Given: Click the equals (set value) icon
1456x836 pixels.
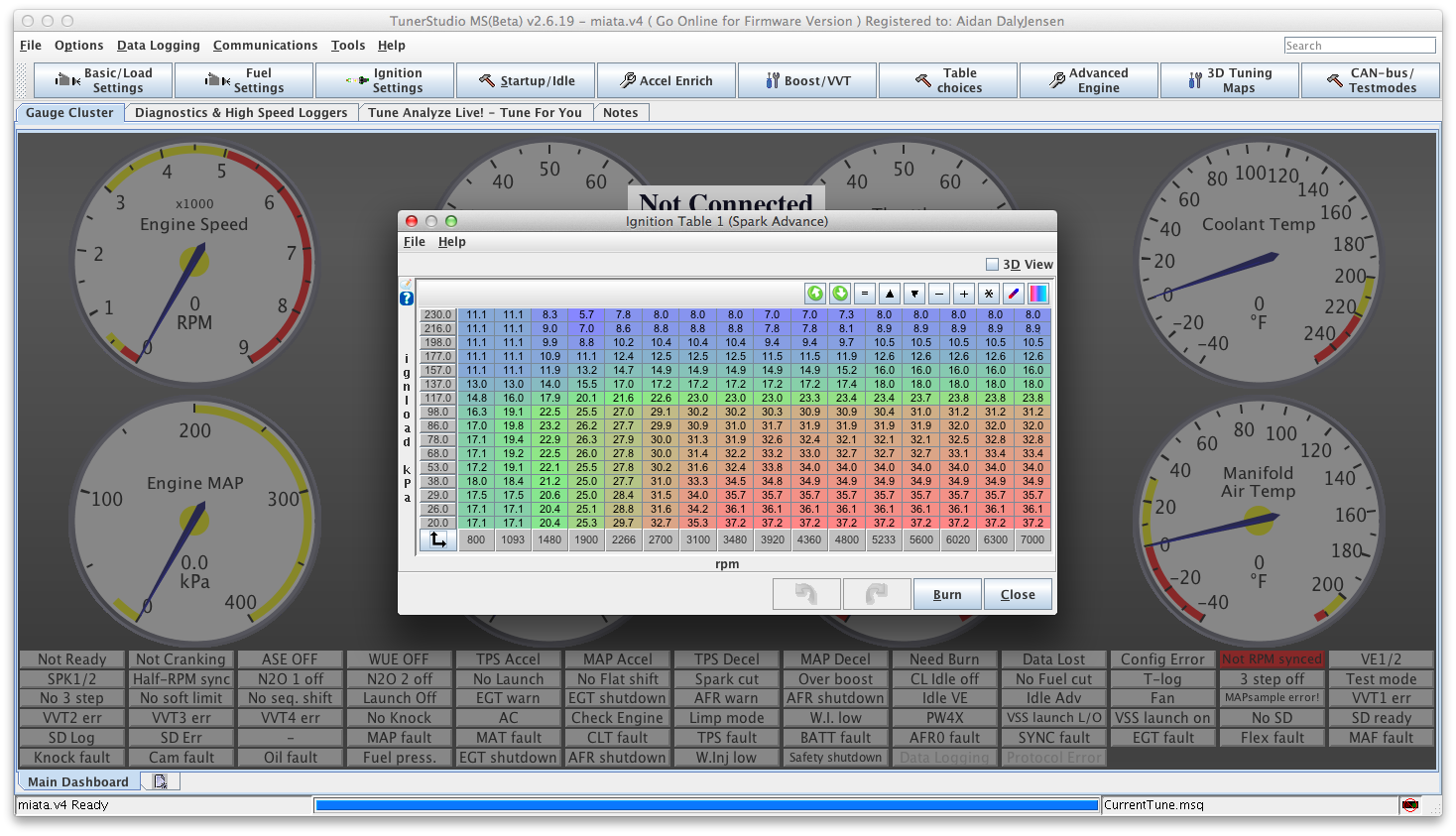Looking at the screenshot, I should pos(865,294).
